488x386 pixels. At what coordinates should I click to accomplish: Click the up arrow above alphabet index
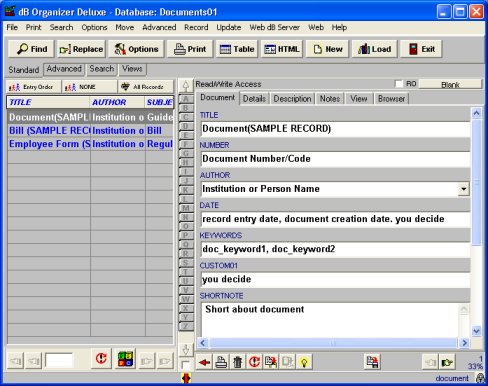point(186,86)
